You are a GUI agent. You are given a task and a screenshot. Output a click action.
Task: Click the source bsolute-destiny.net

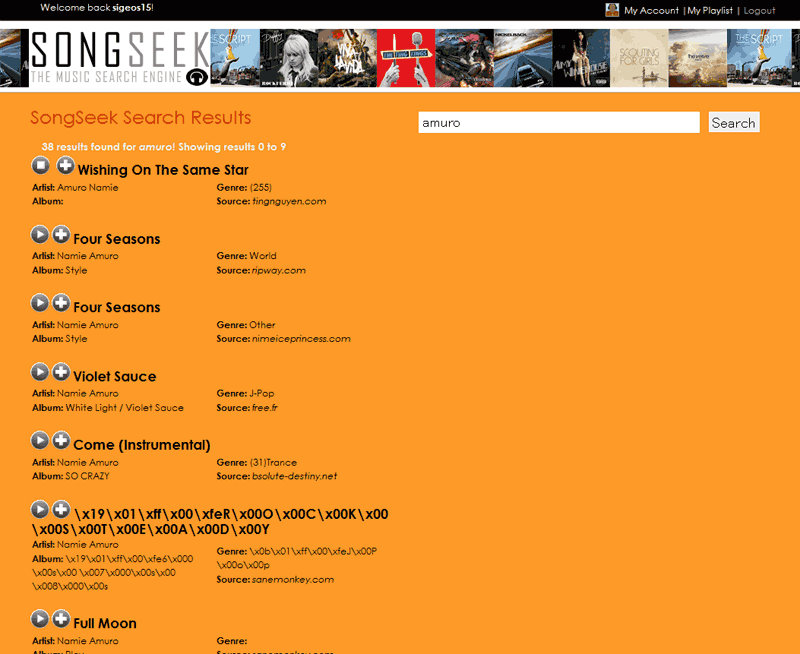tap(294, 476)
